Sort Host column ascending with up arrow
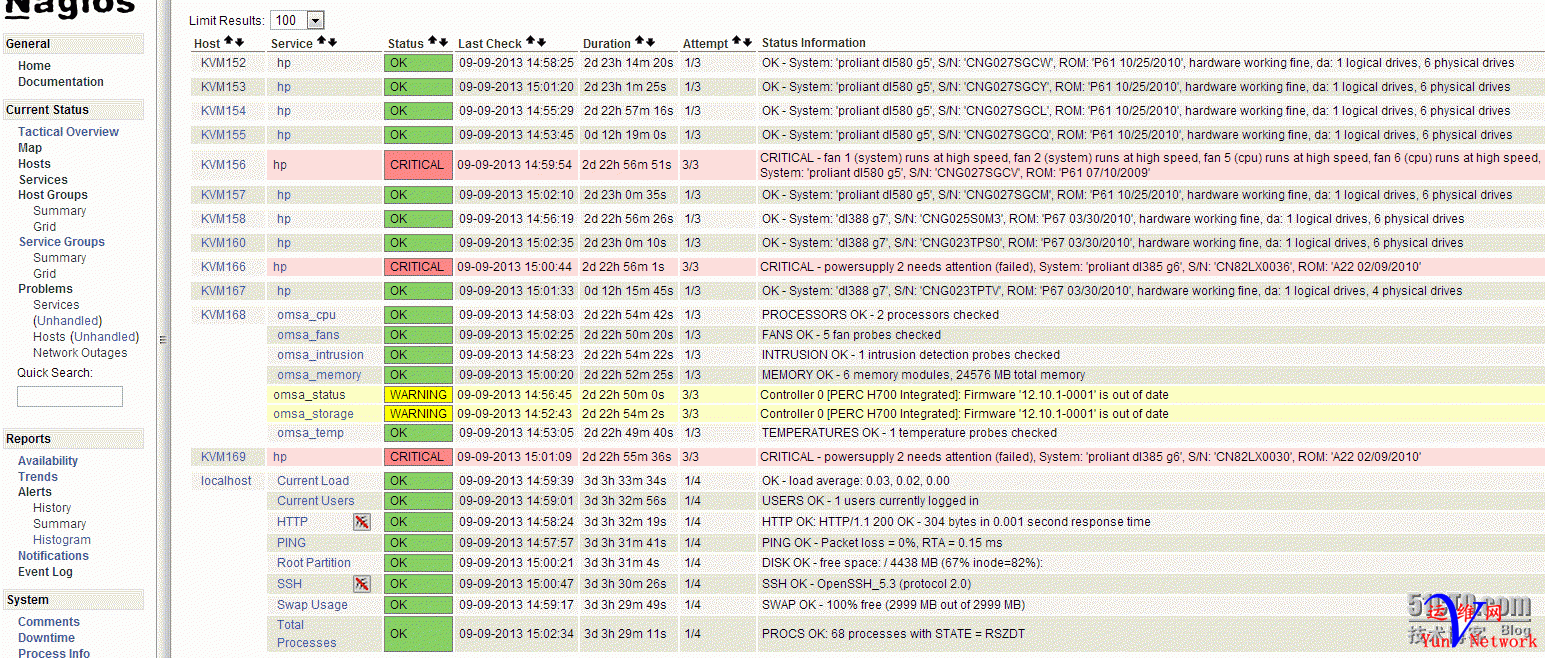 pyautogui.click(x=228, y=41)
